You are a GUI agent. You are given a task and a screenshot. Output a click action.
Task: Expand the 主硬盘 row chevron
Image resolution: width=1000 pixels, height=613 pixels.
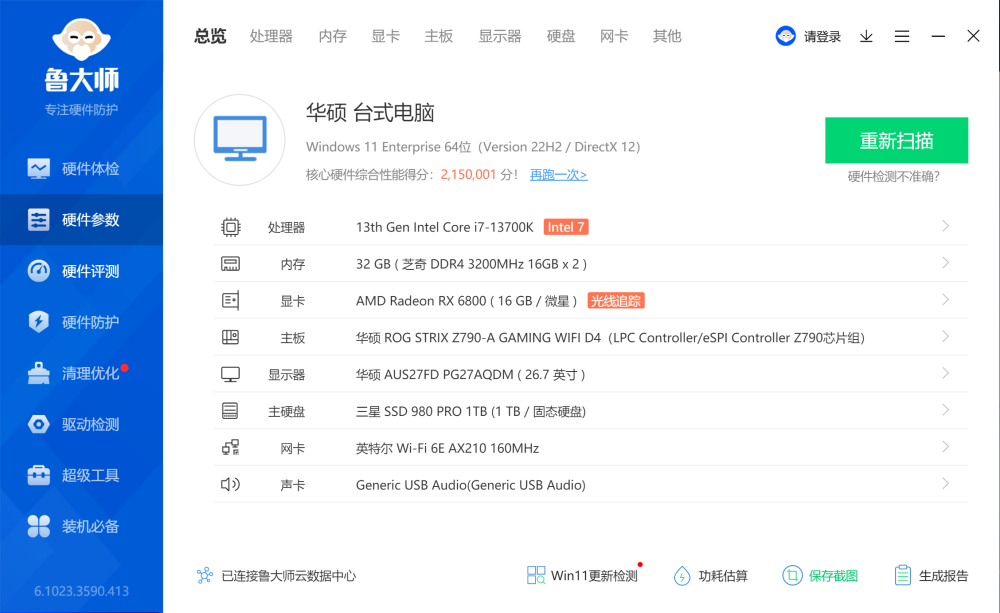coord(946,410)
